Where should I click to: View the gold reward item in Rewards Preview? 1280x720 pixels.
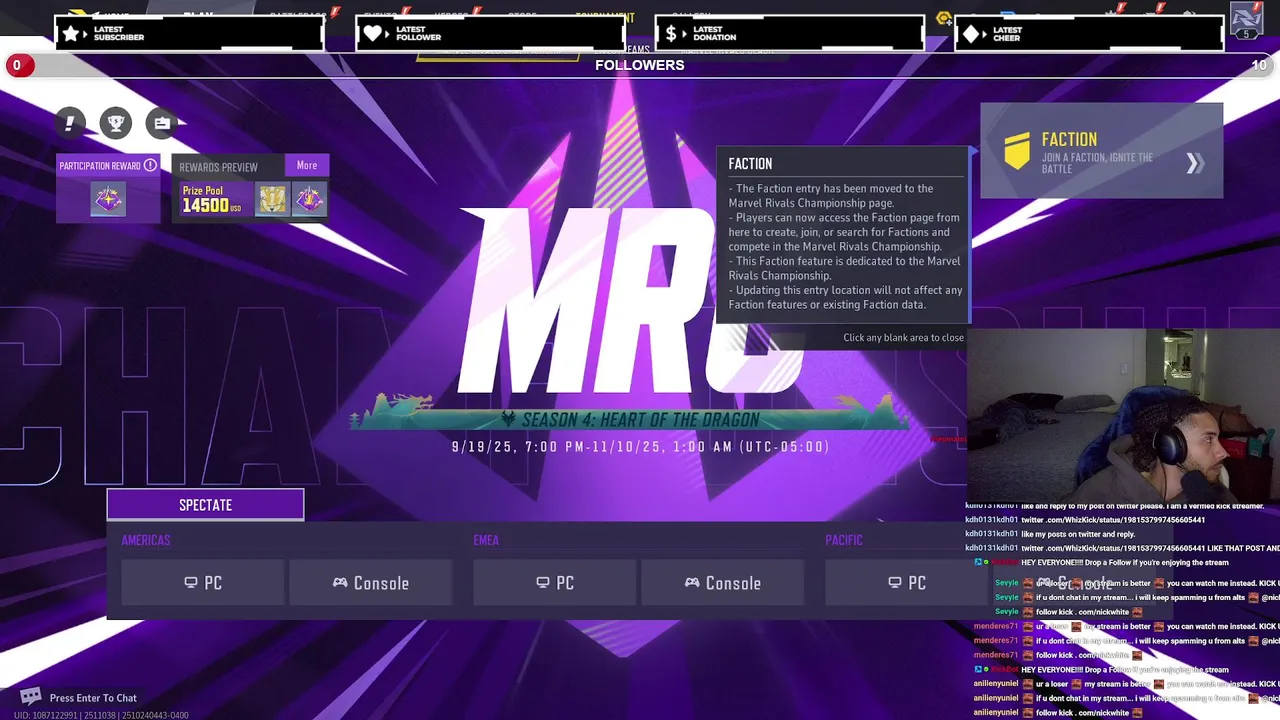pyautogui.click(x=272, y=200)
